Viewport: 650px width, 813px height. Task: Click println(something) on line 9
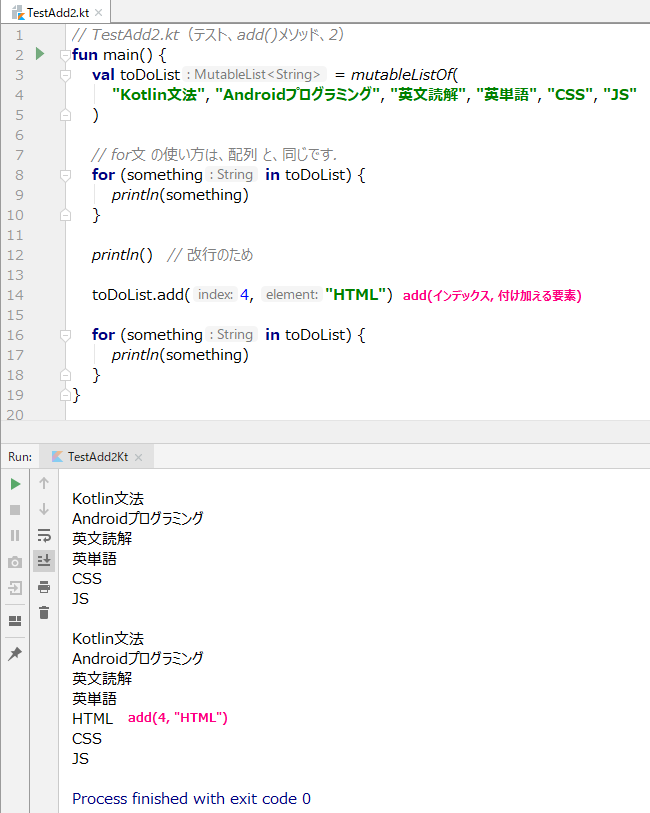pos(180,195)
